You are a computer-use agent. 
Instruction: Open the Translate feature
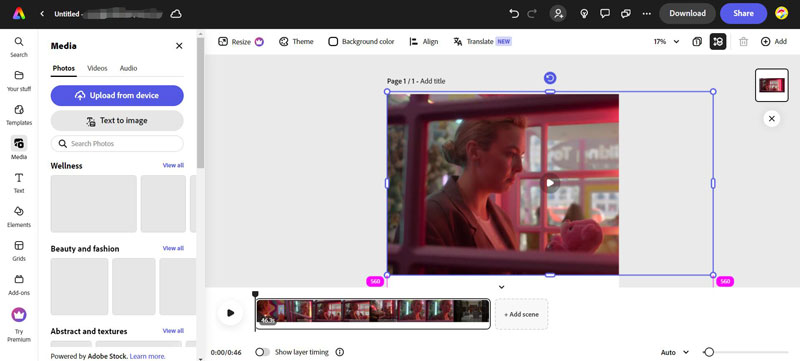[482, 42]
